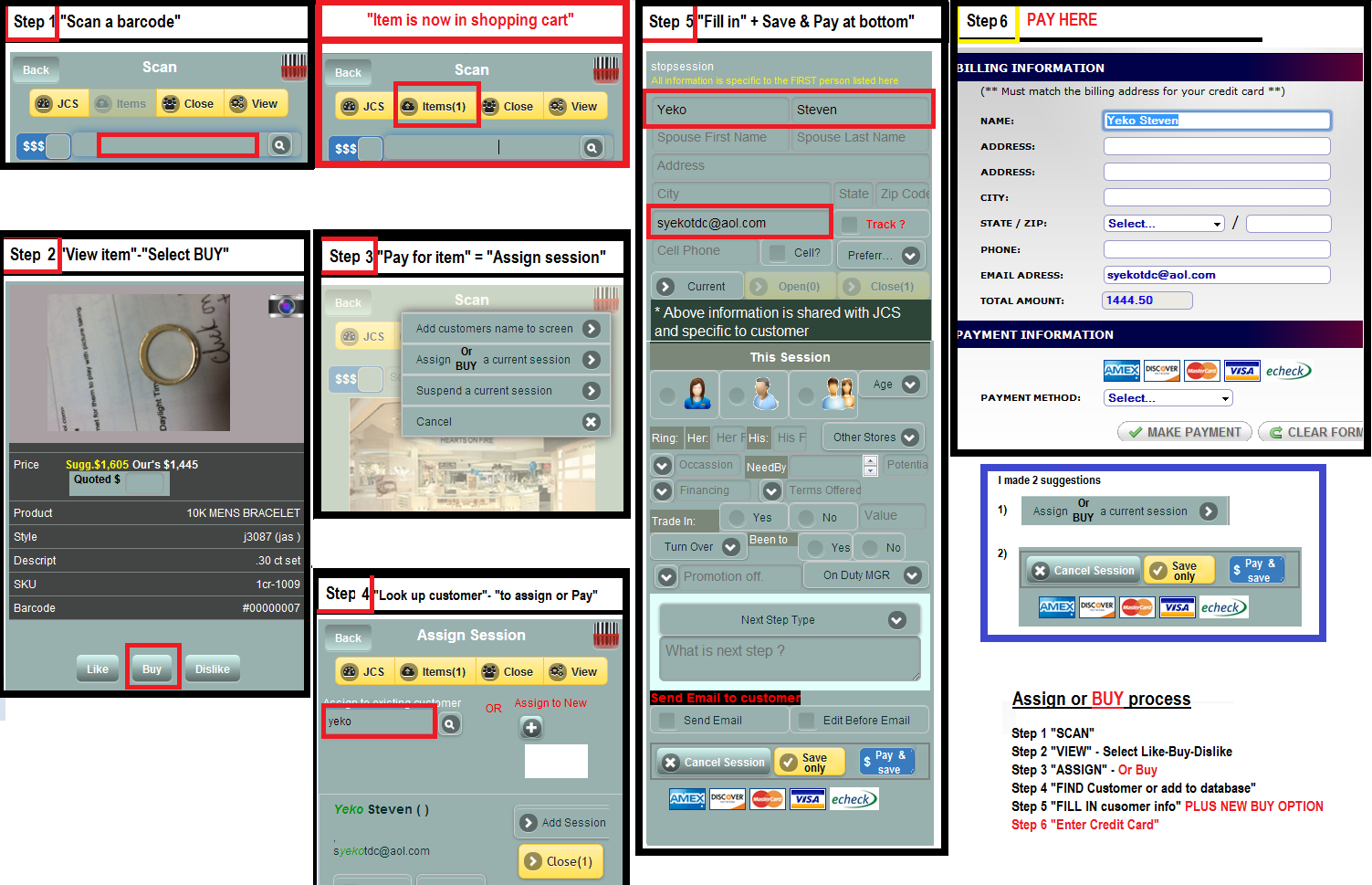Viewport: 1372px width, 885px height.
Task: Open Items(1) in the shopping cart panel
Action: tap(435, 106)
